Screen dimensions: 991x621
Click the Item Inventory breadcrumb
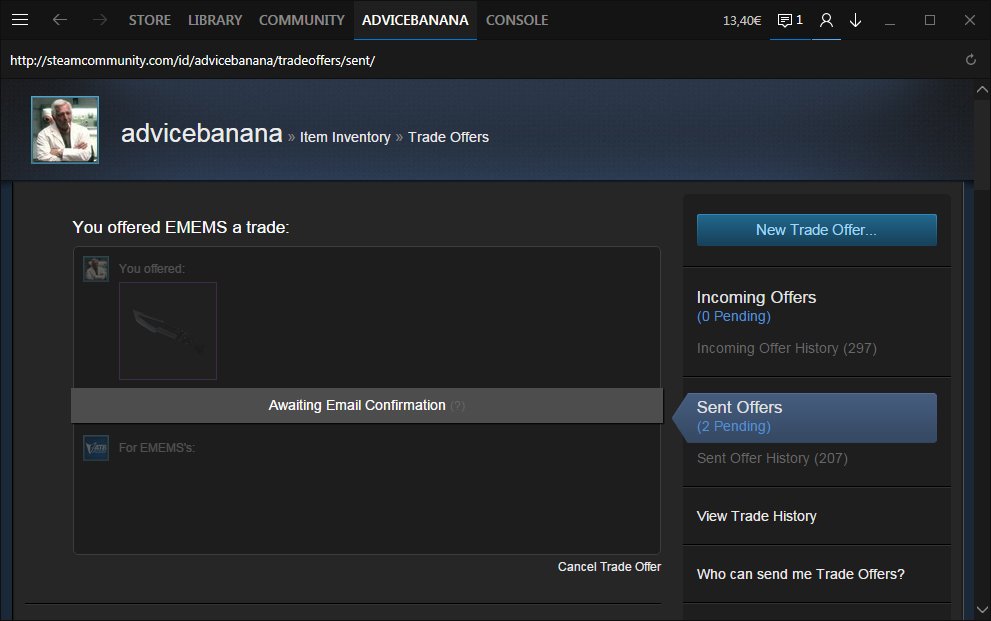coord(345,137)
